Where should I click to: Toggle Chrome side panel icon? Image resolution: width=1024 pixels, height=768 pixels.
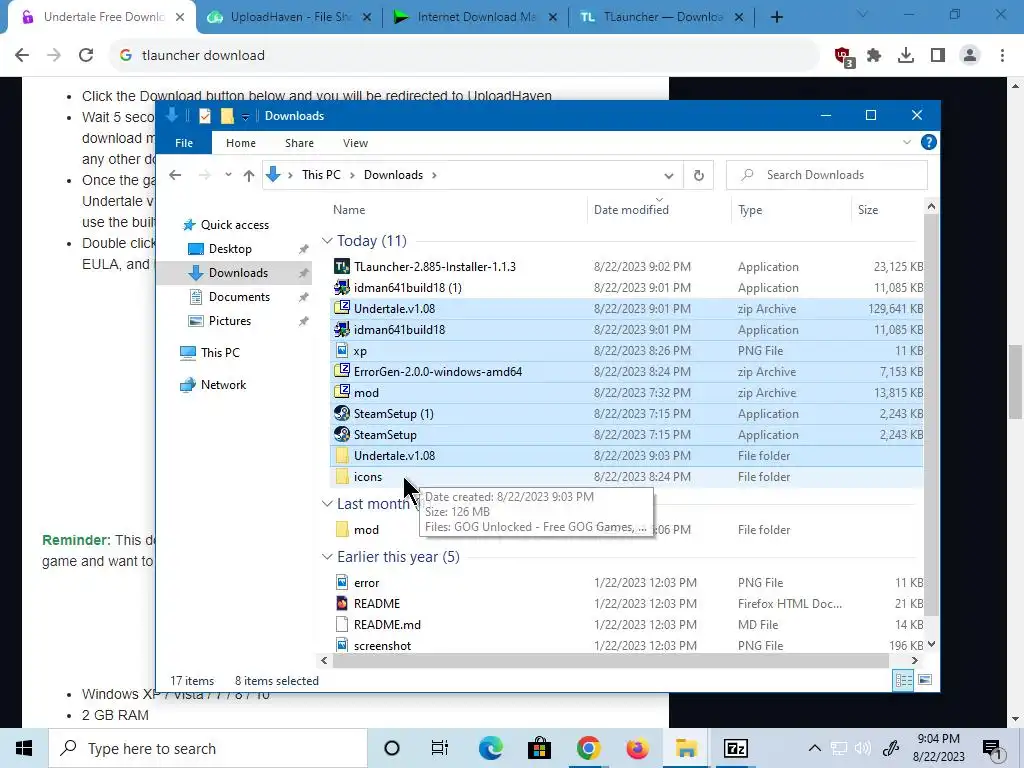(x=938, y=56)
